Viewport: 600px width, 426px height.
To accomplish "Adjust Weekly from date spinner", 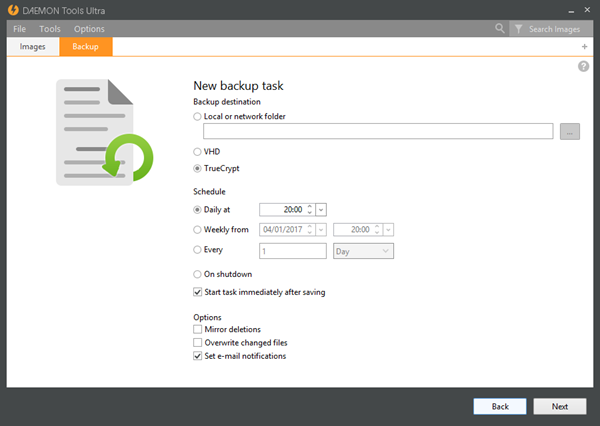I will click(x=310, y=230).
